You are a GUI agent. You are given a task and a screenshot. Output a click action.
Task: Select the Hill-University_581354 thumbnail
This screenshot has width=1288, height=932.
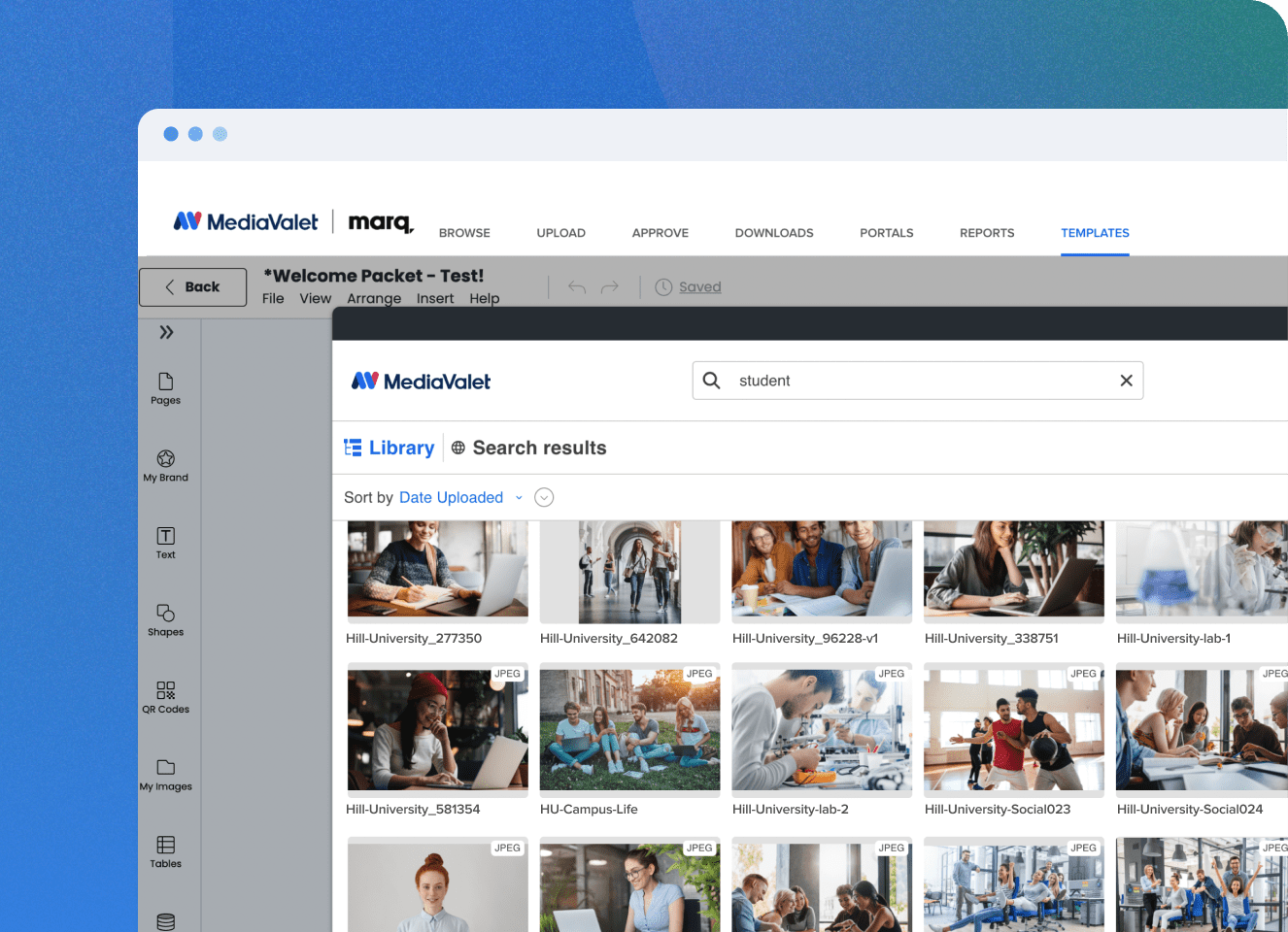[x=438, y=728]
